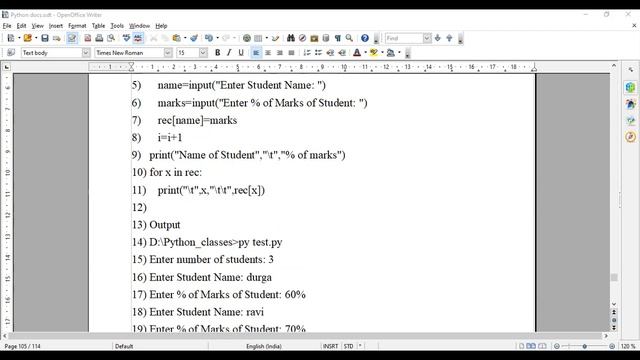Click the Hyperlink globe icon
The height and width of the screenshot is (360, 640).
(x=247, y=38)
